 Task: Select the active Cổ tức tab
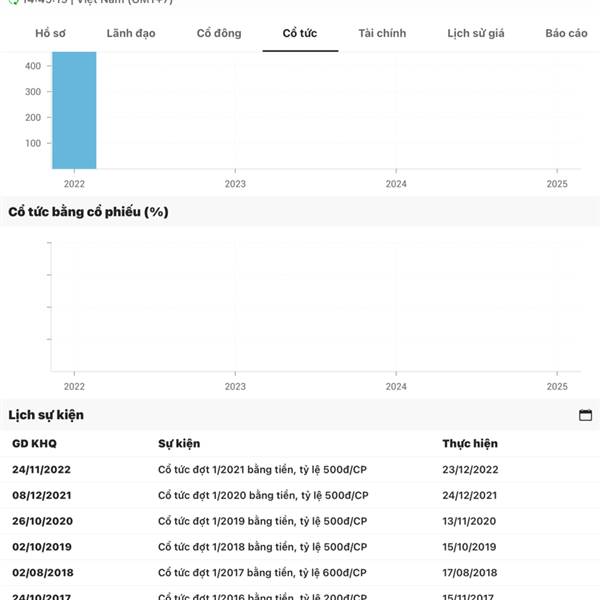[300, 33]
